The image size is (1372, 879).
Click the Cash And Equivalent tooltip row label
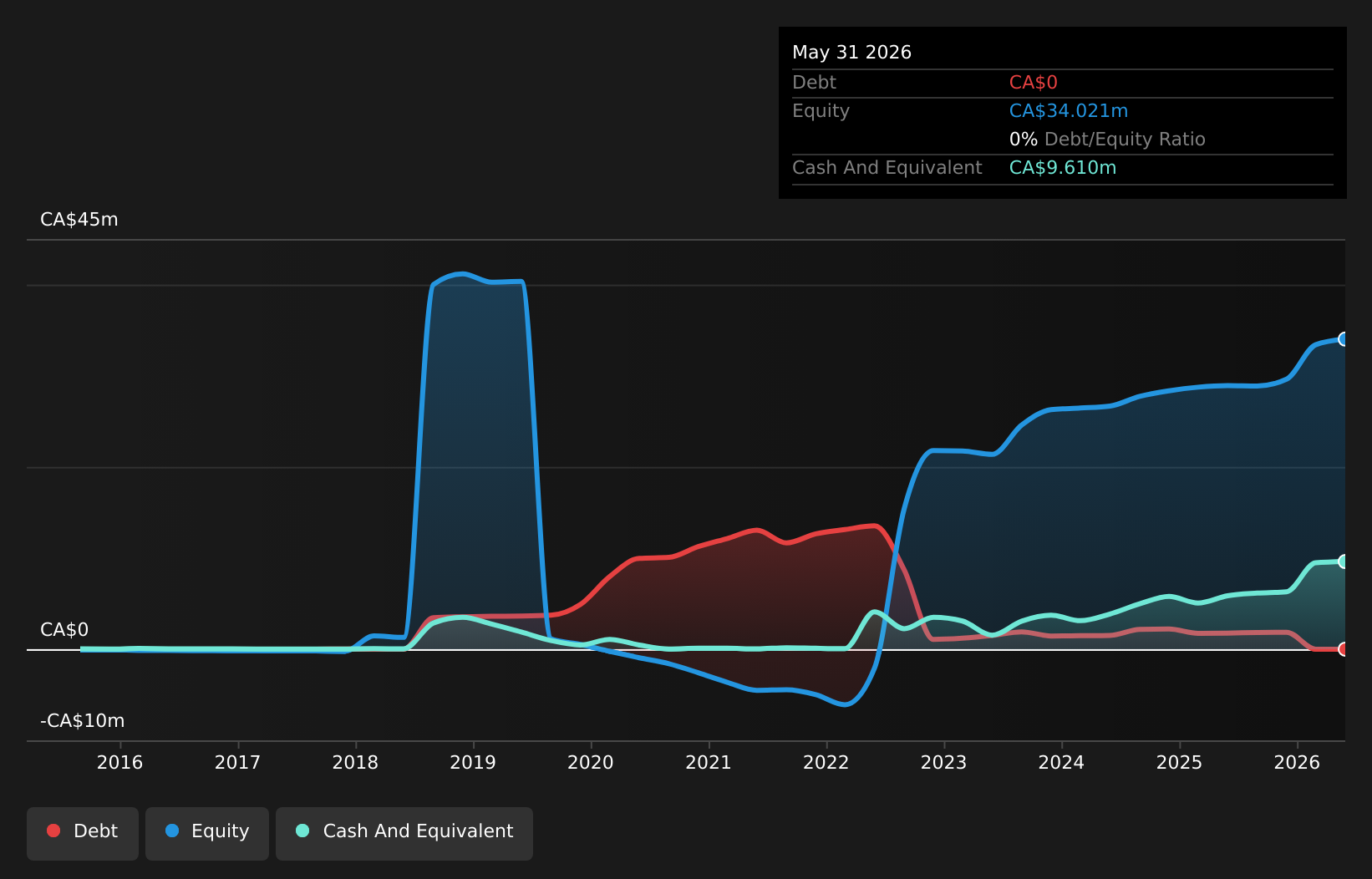pos(887,168)
